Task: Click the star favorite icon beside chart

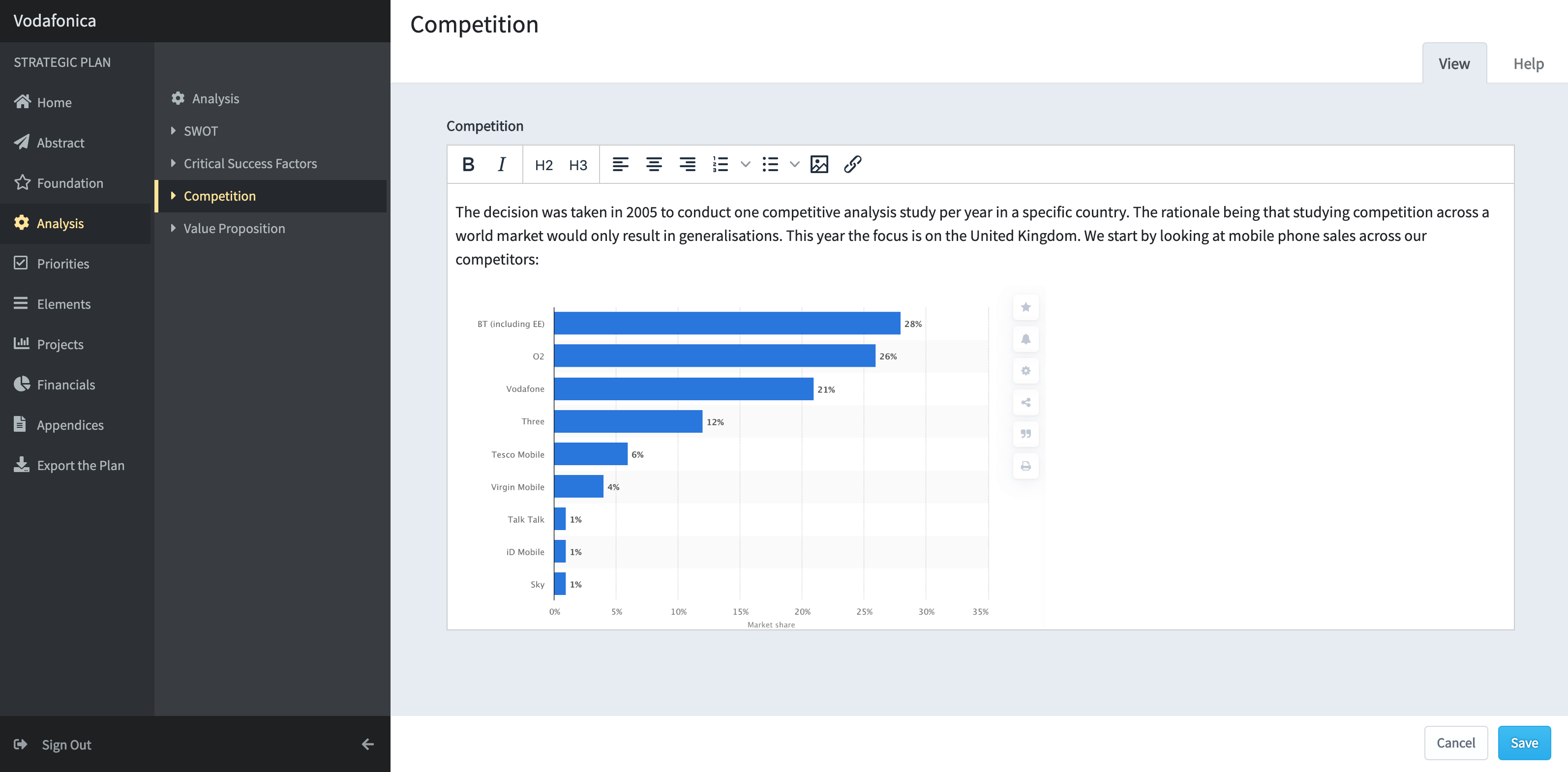Action: [1025, 307]
